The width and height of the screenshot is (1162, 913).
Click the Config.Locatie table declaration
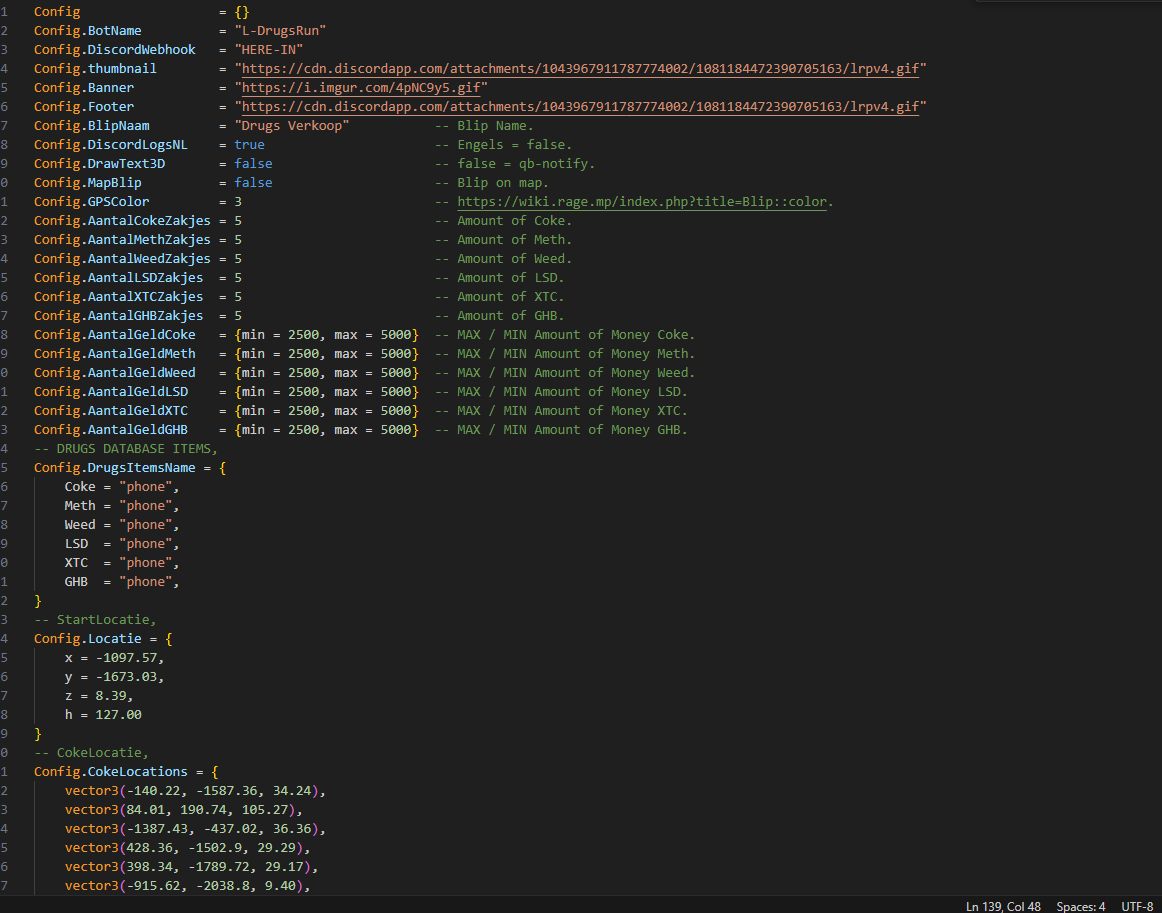coord(103,639)
